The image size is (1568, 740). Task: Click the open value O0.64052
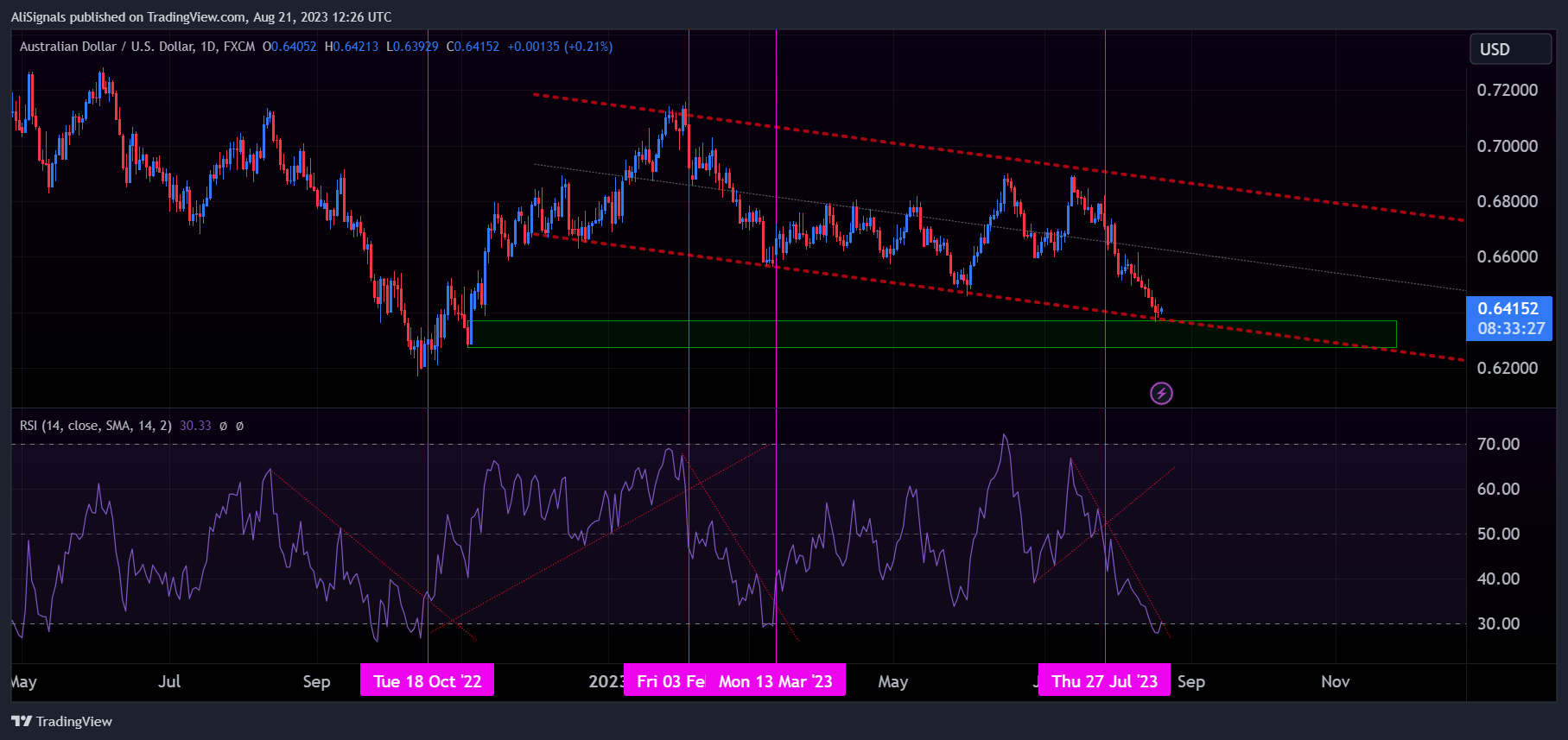click(x=289, y=47)
